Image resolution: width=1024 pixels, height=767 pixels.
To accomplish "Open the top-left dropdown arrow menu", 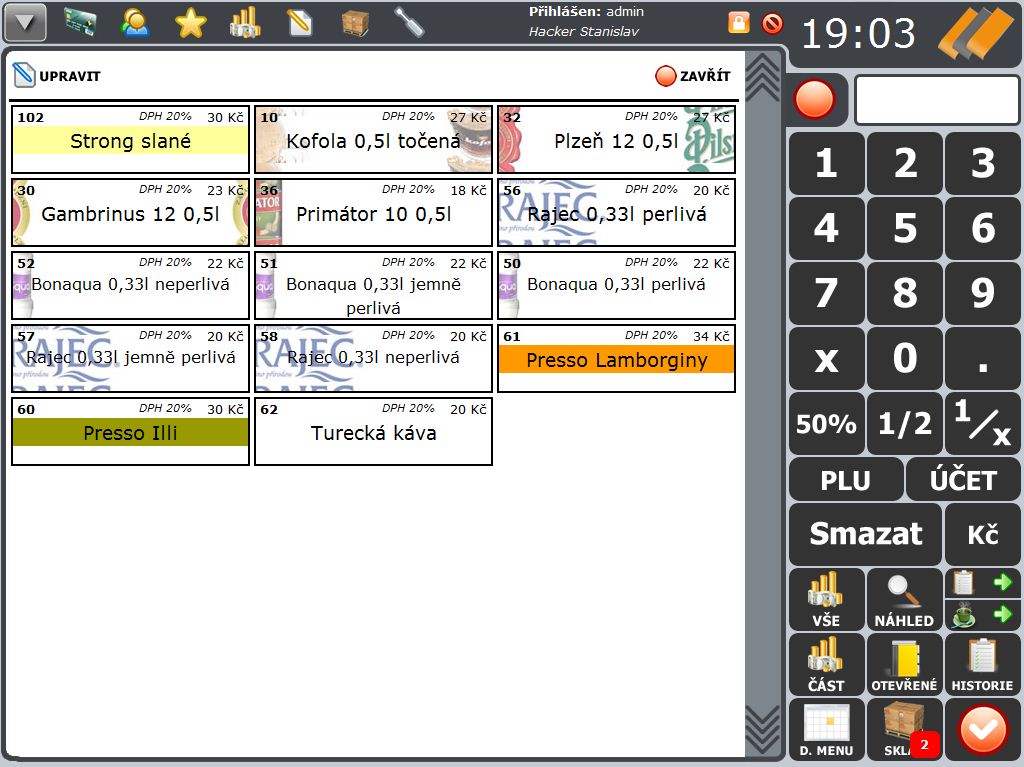I will click(25, 22).
